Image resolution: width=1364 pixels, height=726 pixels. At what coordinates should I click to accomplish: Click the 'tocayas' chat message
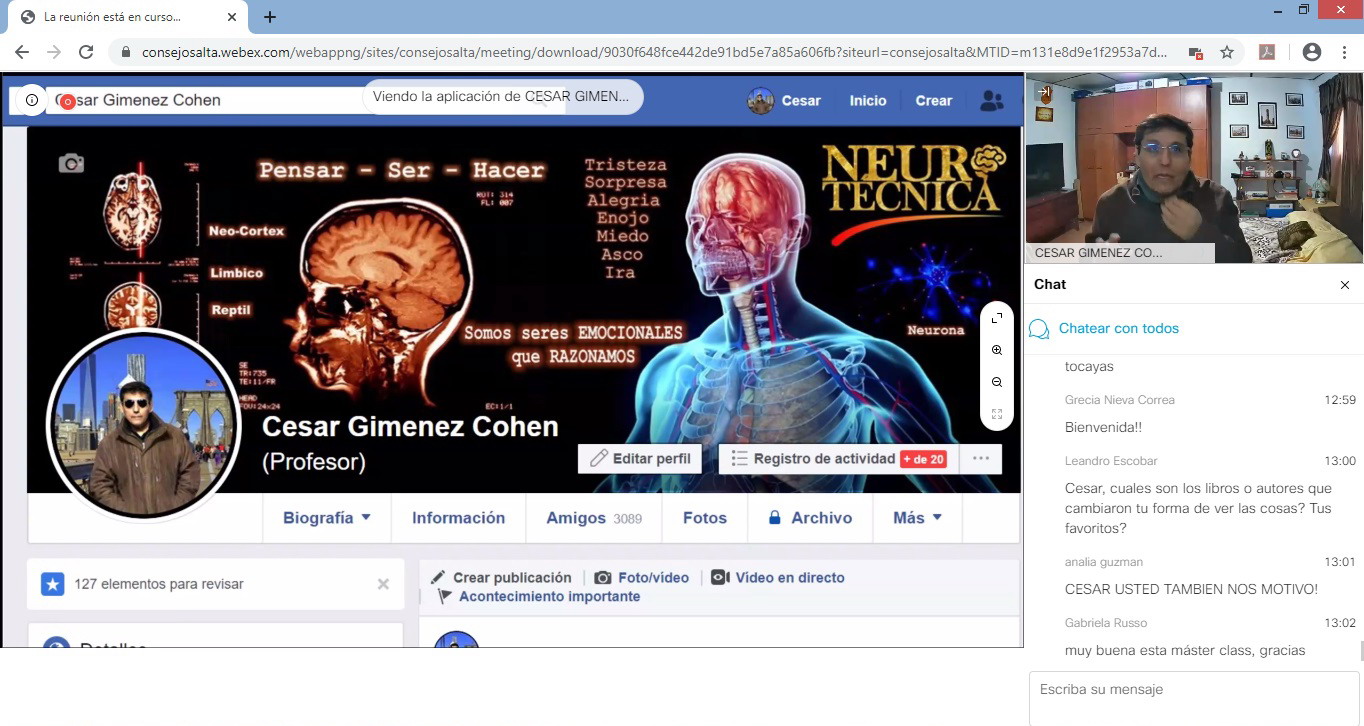[1089, 366]
